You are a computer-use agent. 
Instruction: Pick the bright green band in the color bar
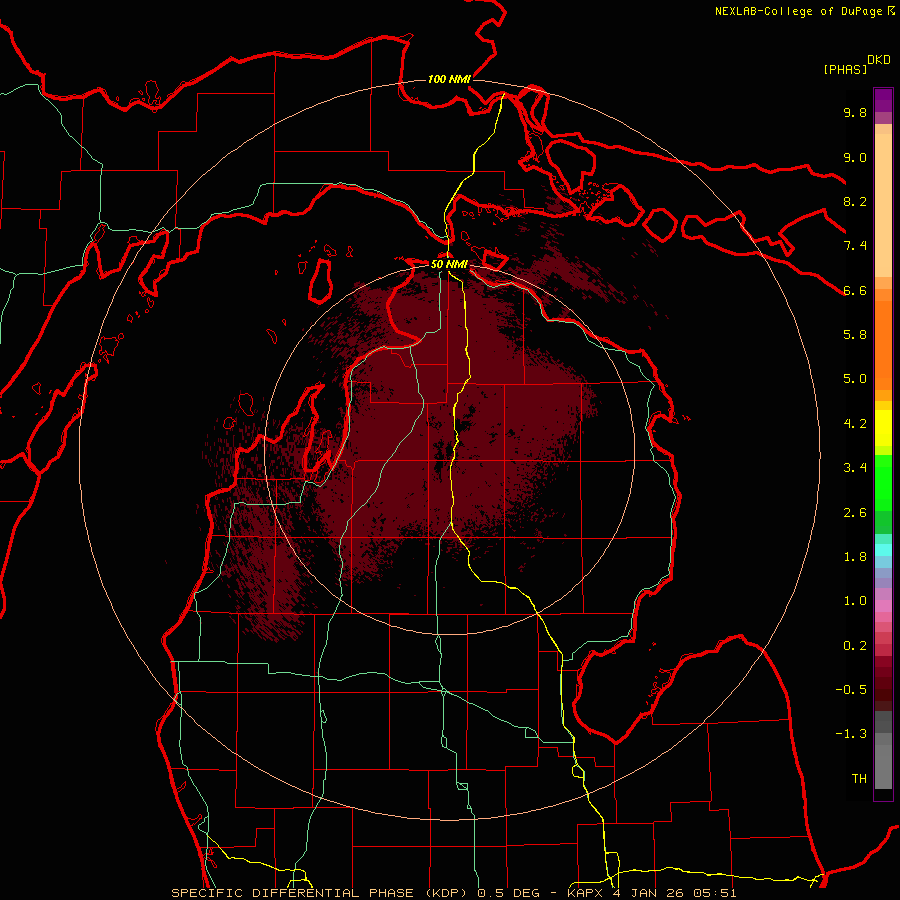pyautogui.click(x=883, y=483)
